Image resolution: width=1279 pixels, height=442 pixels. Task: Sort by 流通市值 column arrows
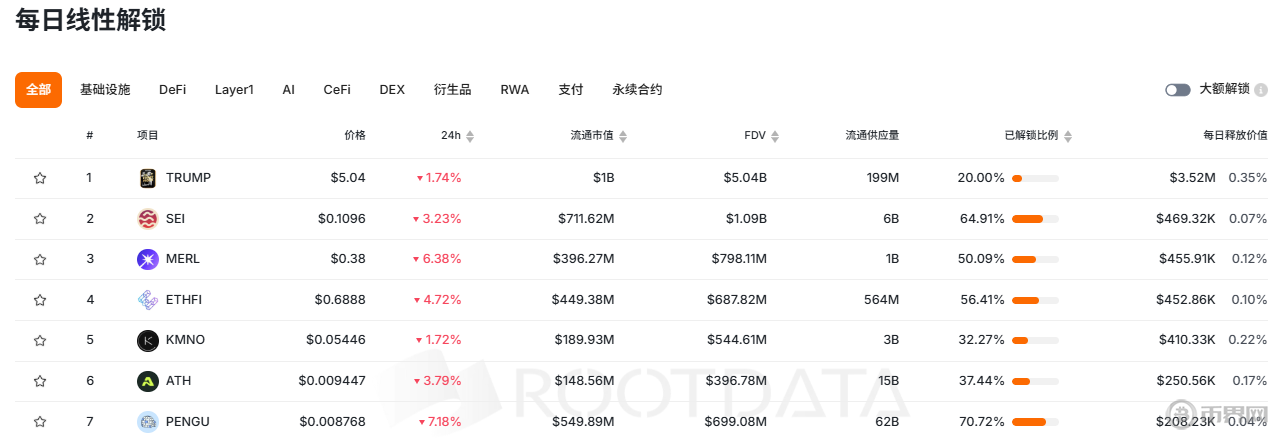pos(623,136)
